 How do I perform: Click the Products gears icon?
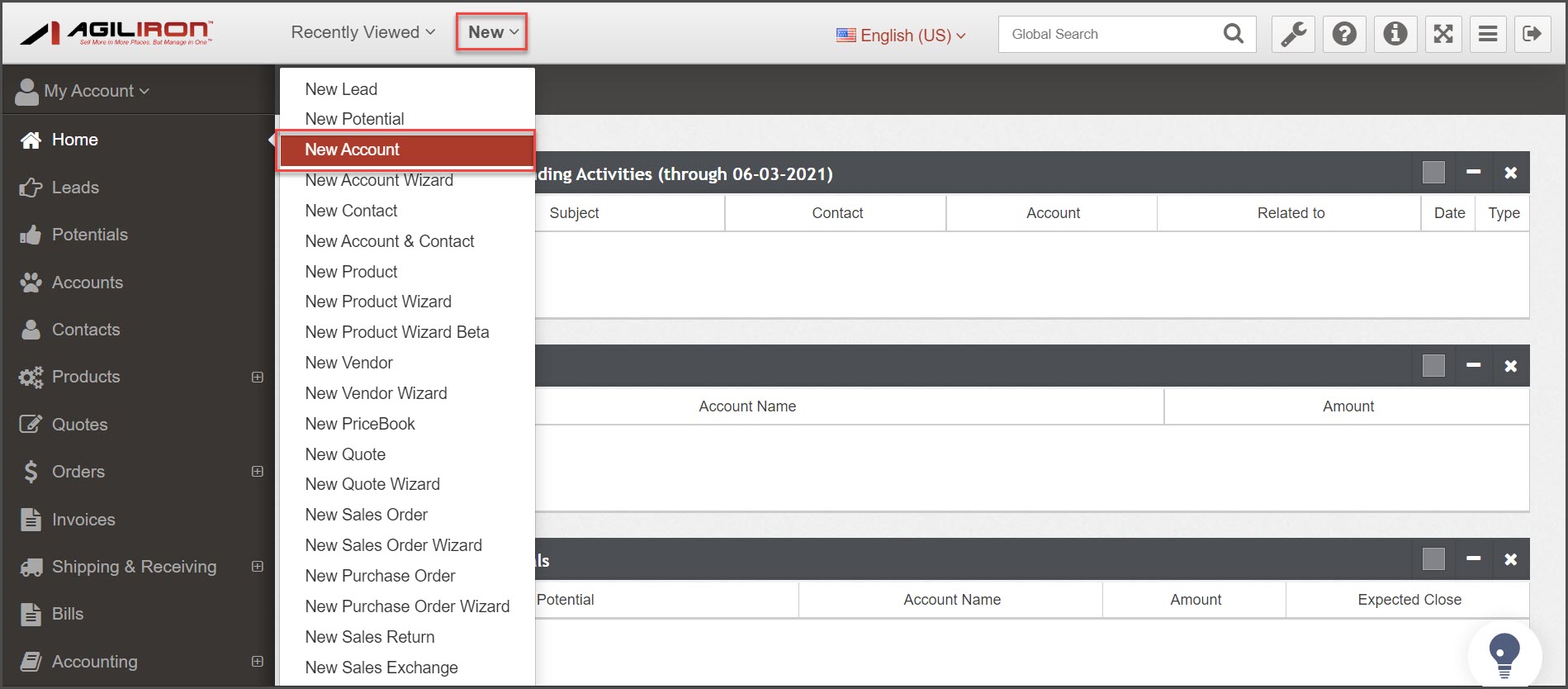coord(31,378)
